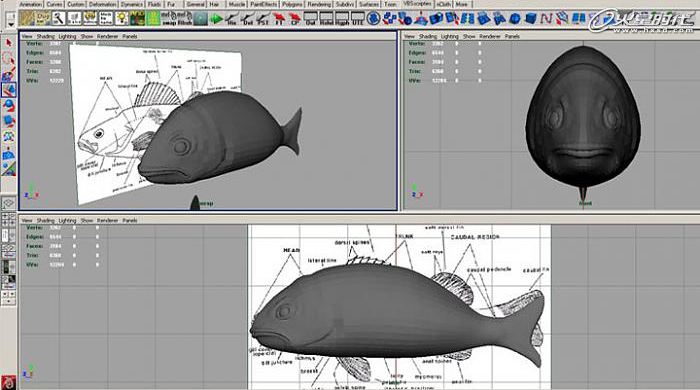Click the Del shelf button
The image size is (700, 390).
[x=248, y=18]
